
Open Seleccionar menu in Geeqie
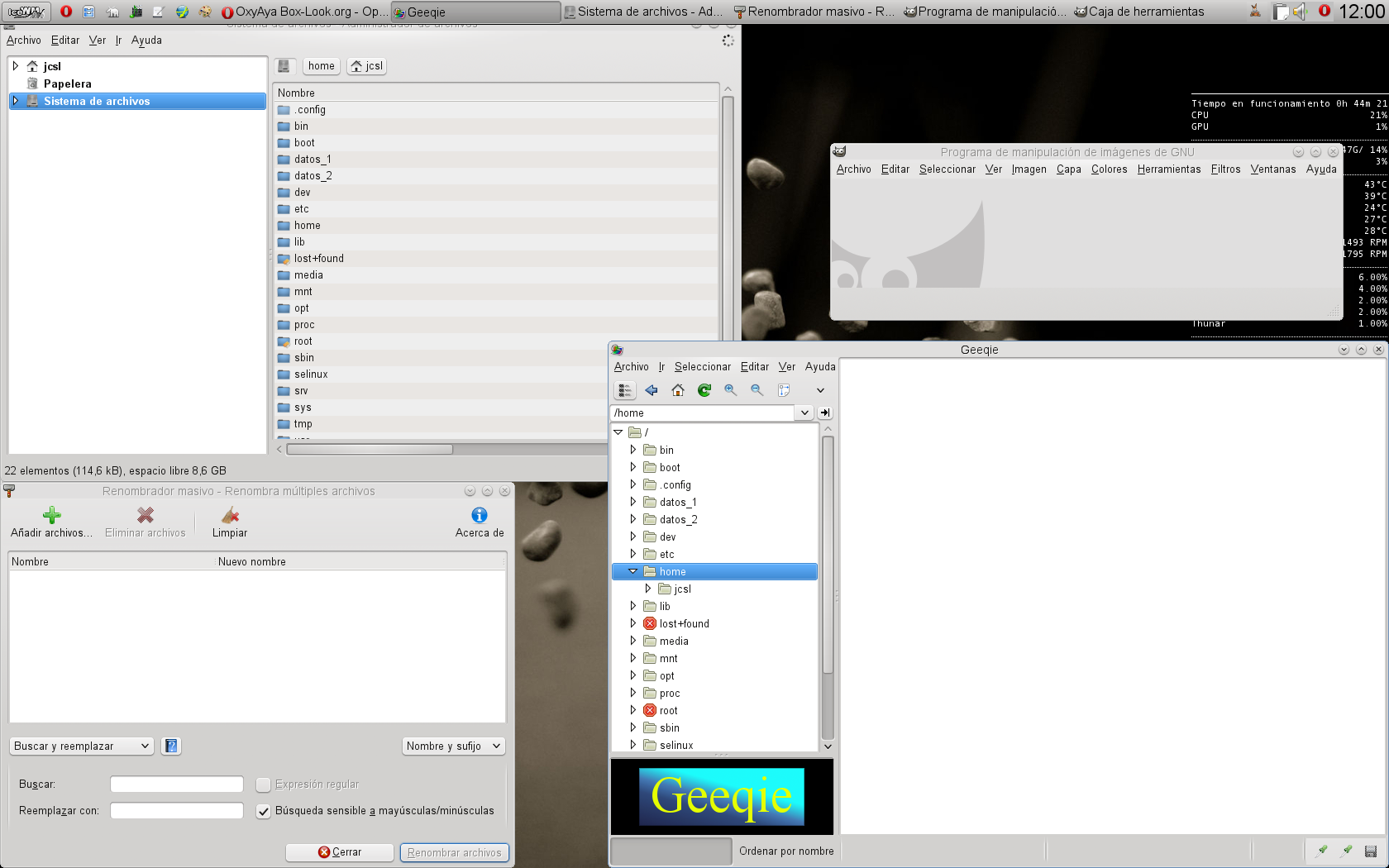(x=703, y=366)
